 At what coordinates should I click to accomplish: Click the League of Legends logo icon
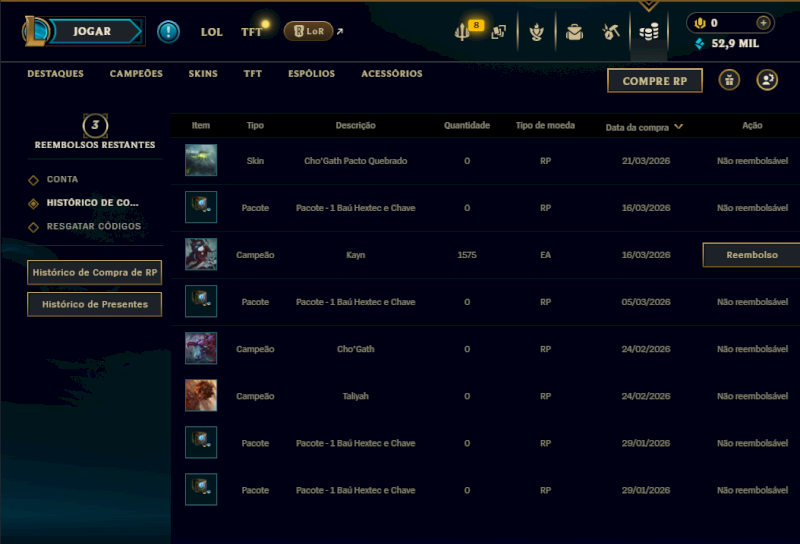point(35,31)
